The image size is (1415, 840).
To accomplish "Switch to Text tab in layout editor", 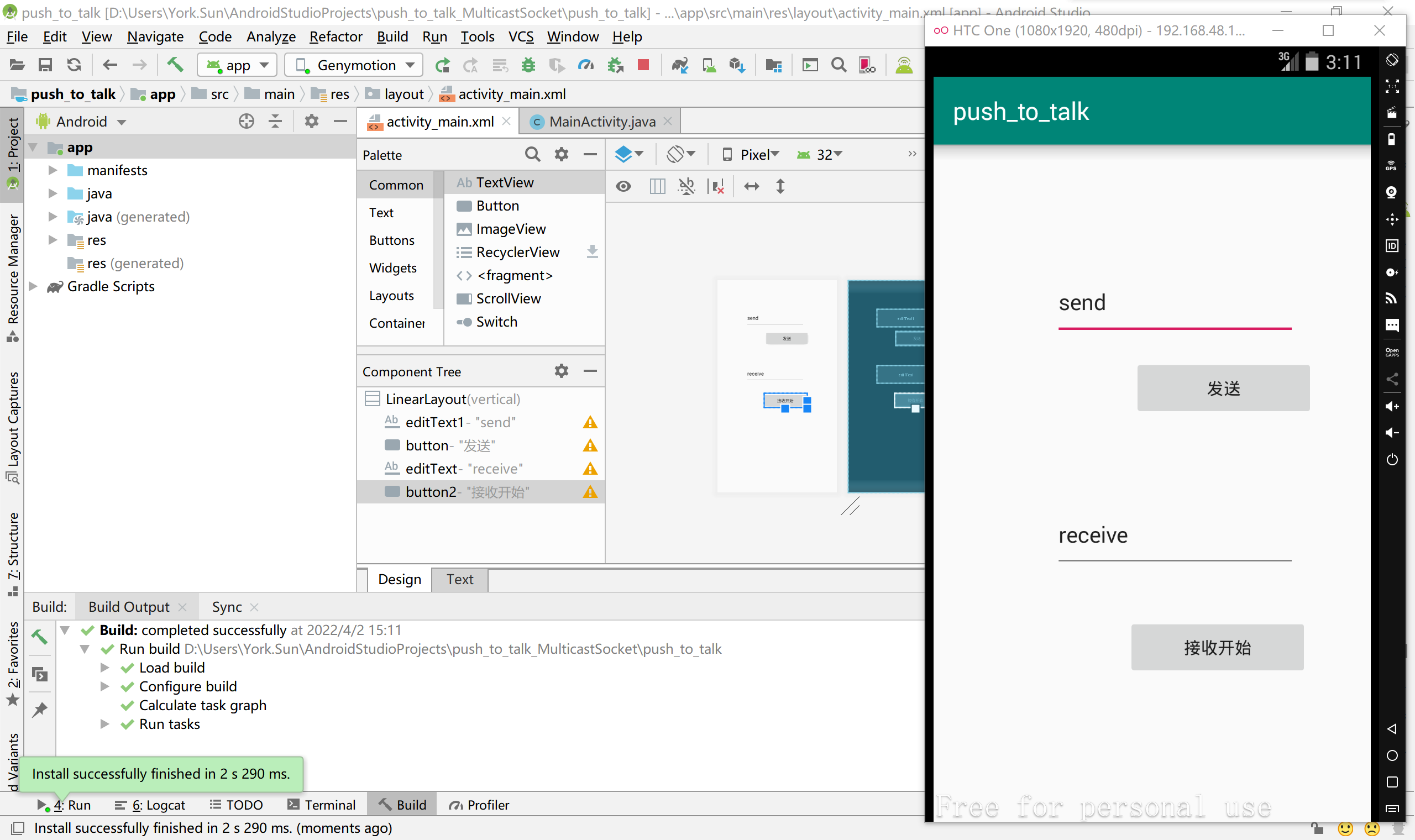I will click(459, 579).
